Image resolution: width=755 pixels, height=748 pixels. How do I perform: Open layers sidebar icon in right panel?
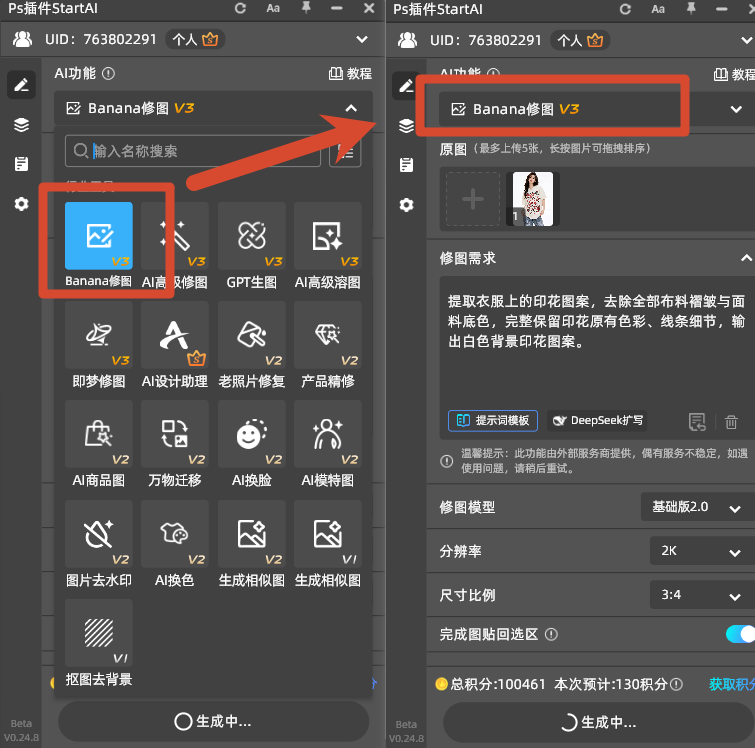pyautogui.click(x=406, y=126)
